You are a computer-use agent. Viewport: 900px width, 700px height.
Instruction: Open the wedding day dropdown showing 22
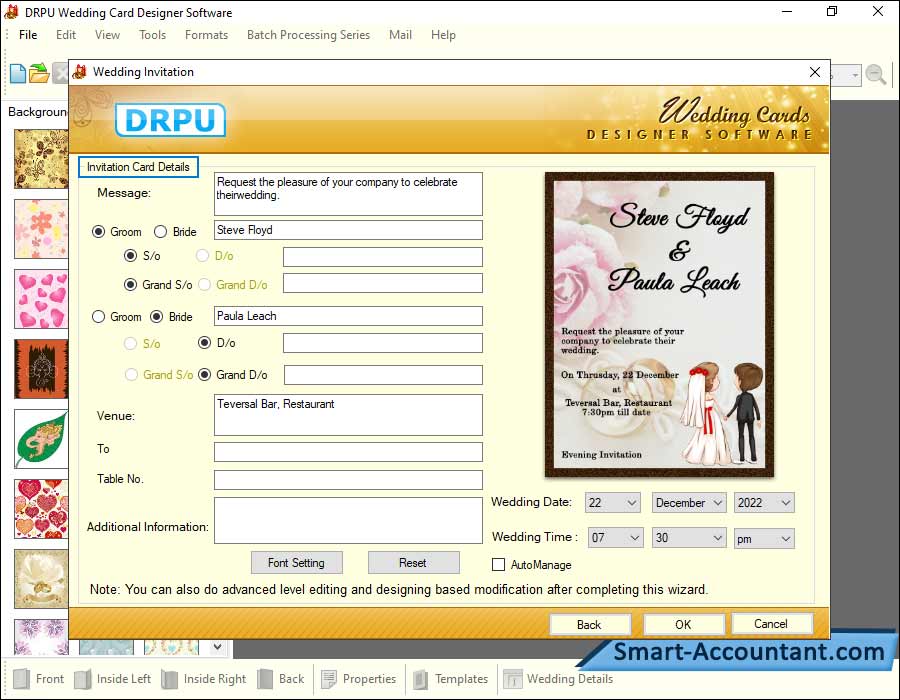tap(612, 503)
